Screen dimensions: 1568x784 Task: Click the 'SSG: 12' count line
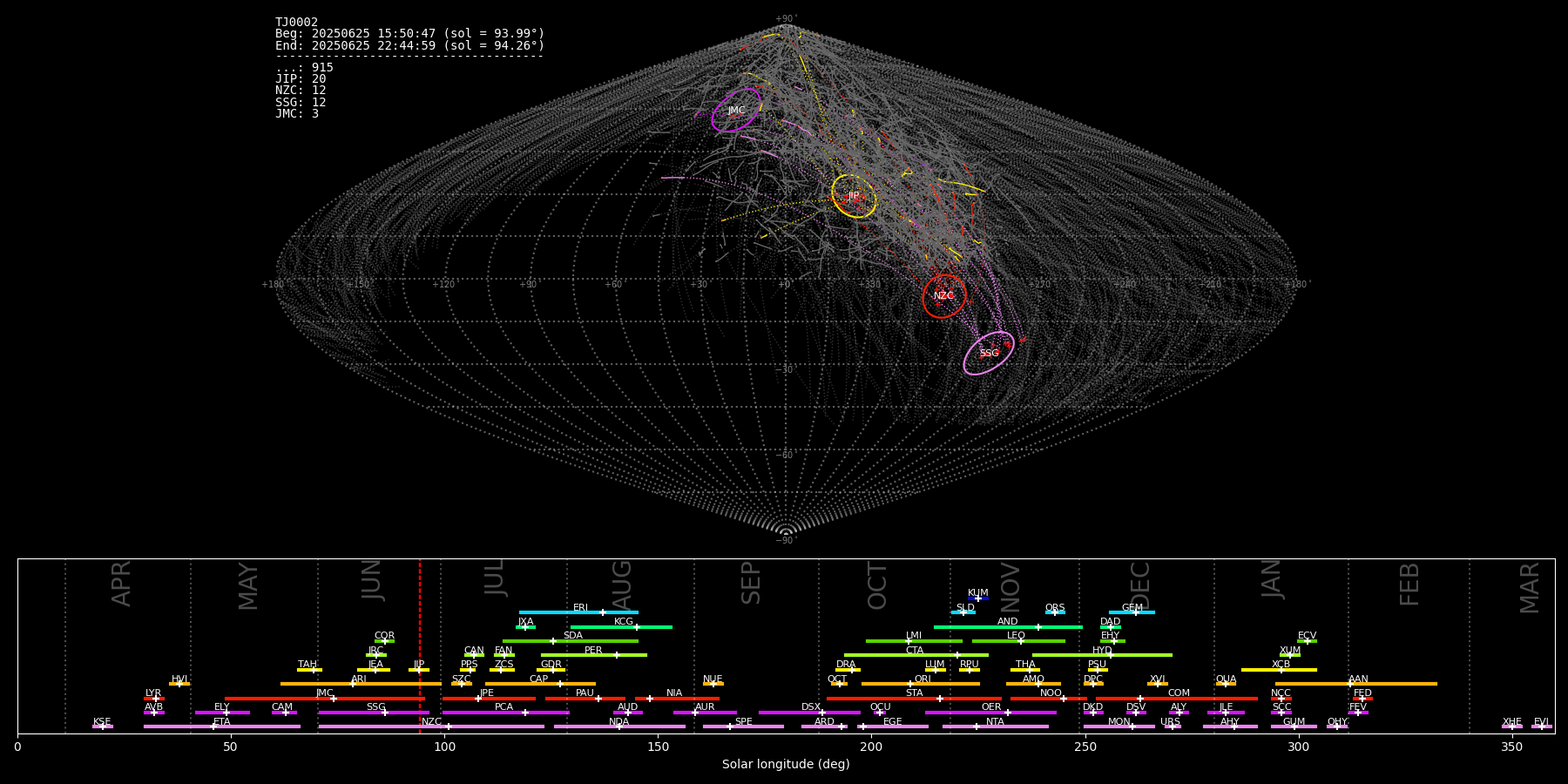point(301,103)
